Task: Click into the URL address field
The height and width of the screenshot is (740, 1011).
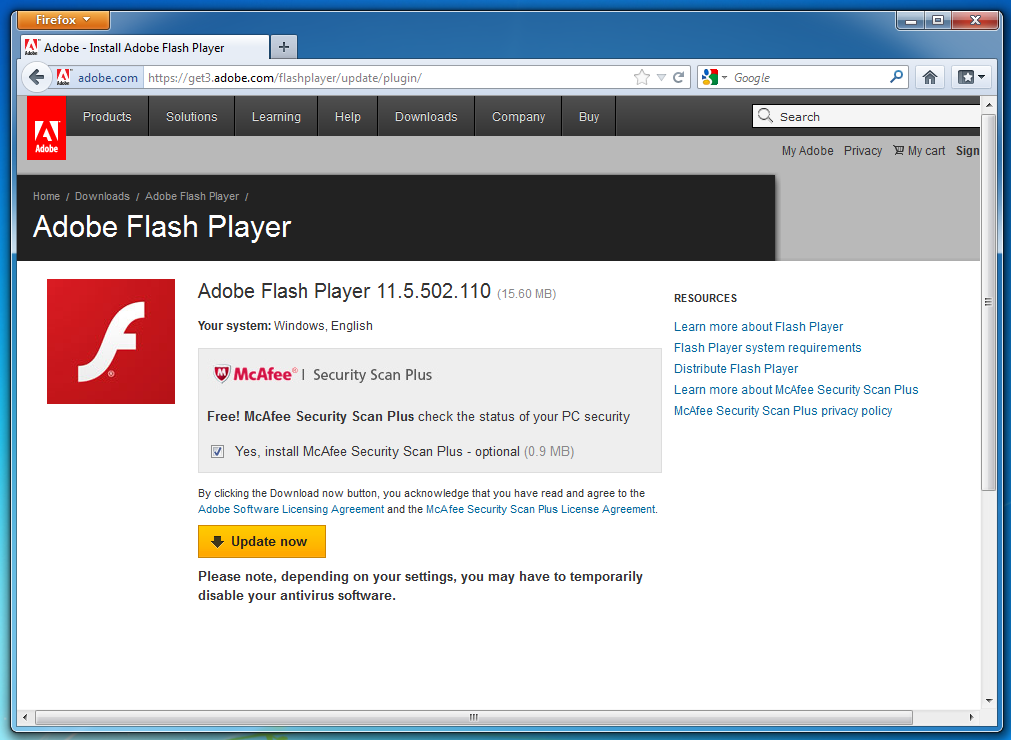Action: (387, 77)
